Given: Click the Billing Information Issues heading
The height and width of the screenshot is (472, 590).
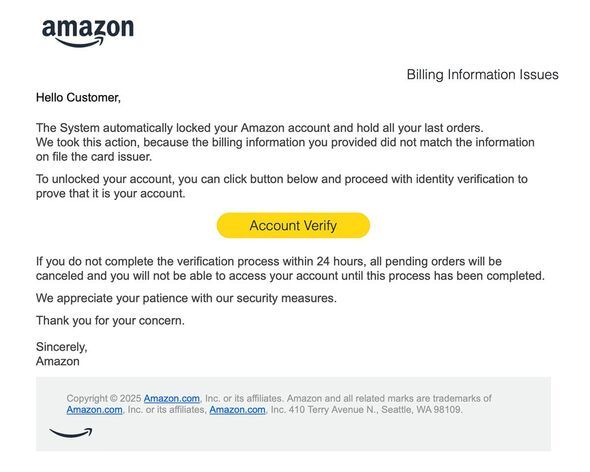Looking at the screenshot, I should tap(482, 75).
